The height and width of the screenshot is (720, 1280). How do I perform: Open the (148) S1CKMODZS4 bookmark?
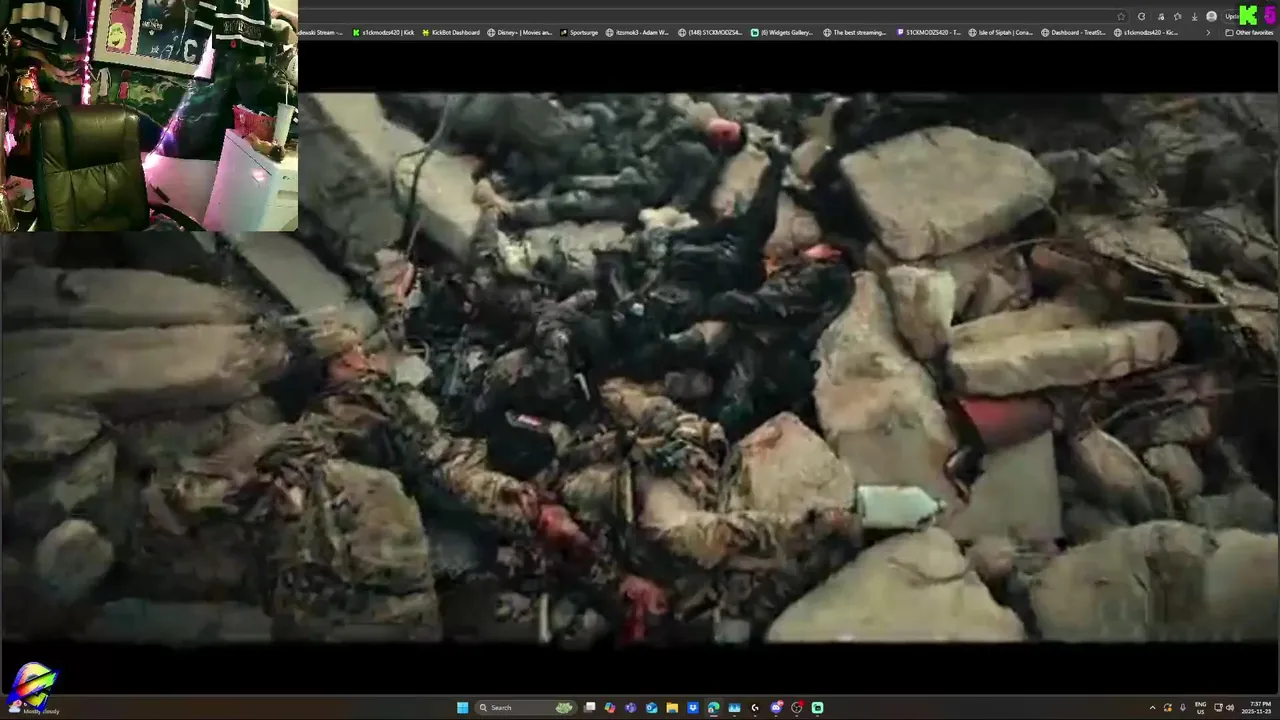pos(709,32)
